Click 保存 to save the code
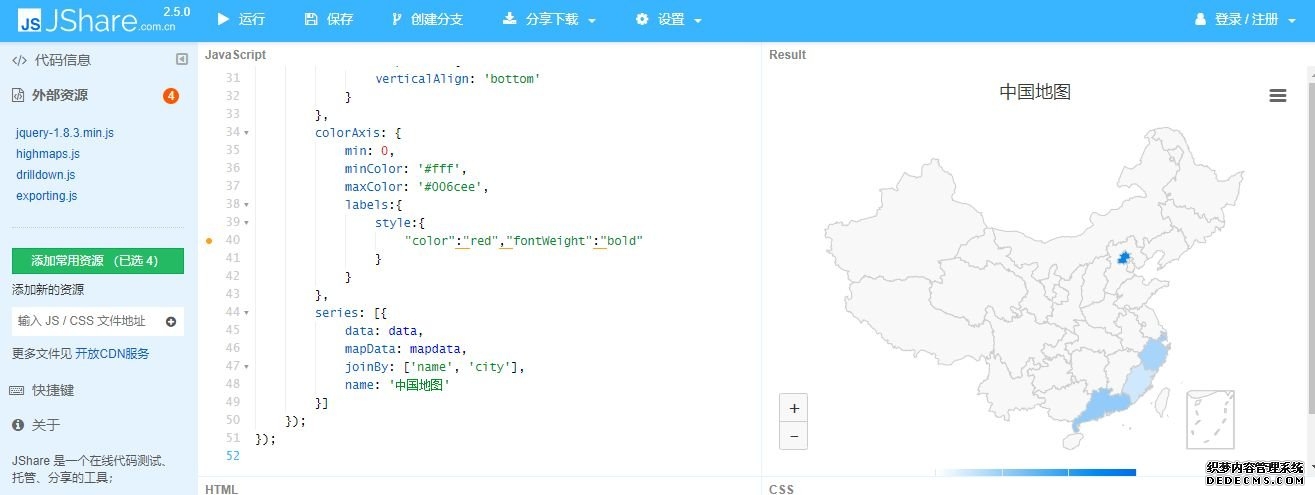 click(329, 20)
